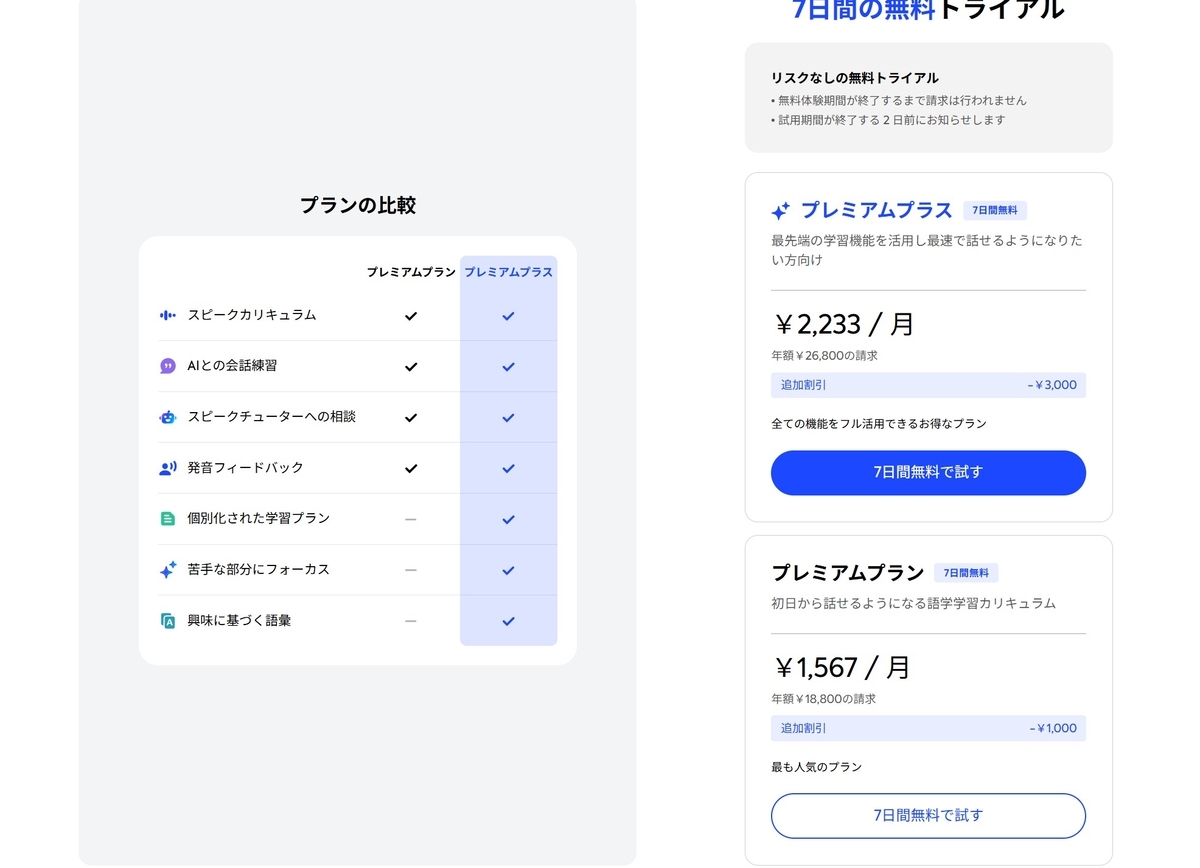Image resolution: width=1200 pixels, height=868 pixels.
Task: Click the 興味に基づく語彙 feature label
Action: (x=240, y=621)
